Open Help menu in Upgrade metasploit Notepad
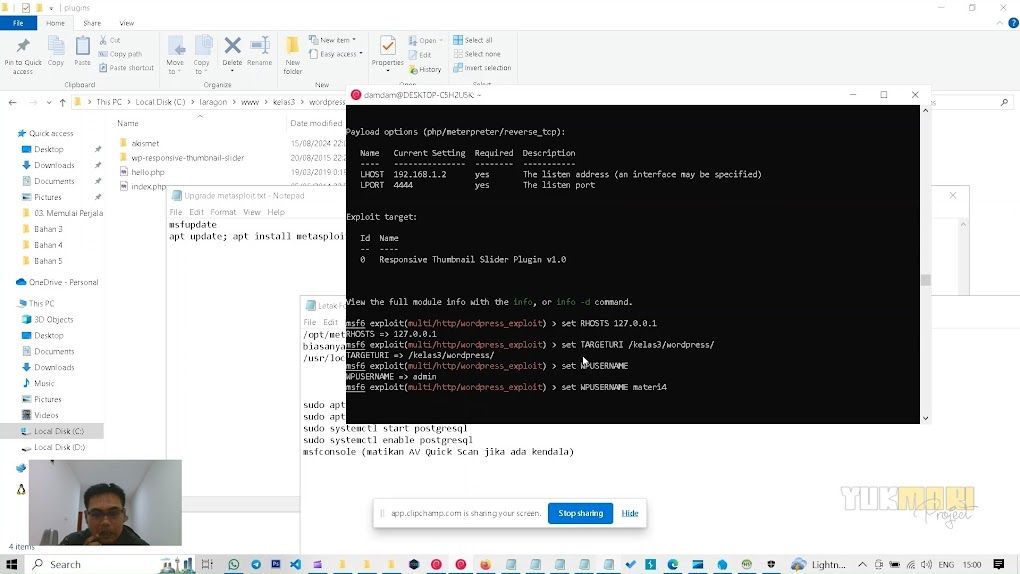Image resolution: width=1020 pixels, height=574 pixels. [x=276, y=212]
